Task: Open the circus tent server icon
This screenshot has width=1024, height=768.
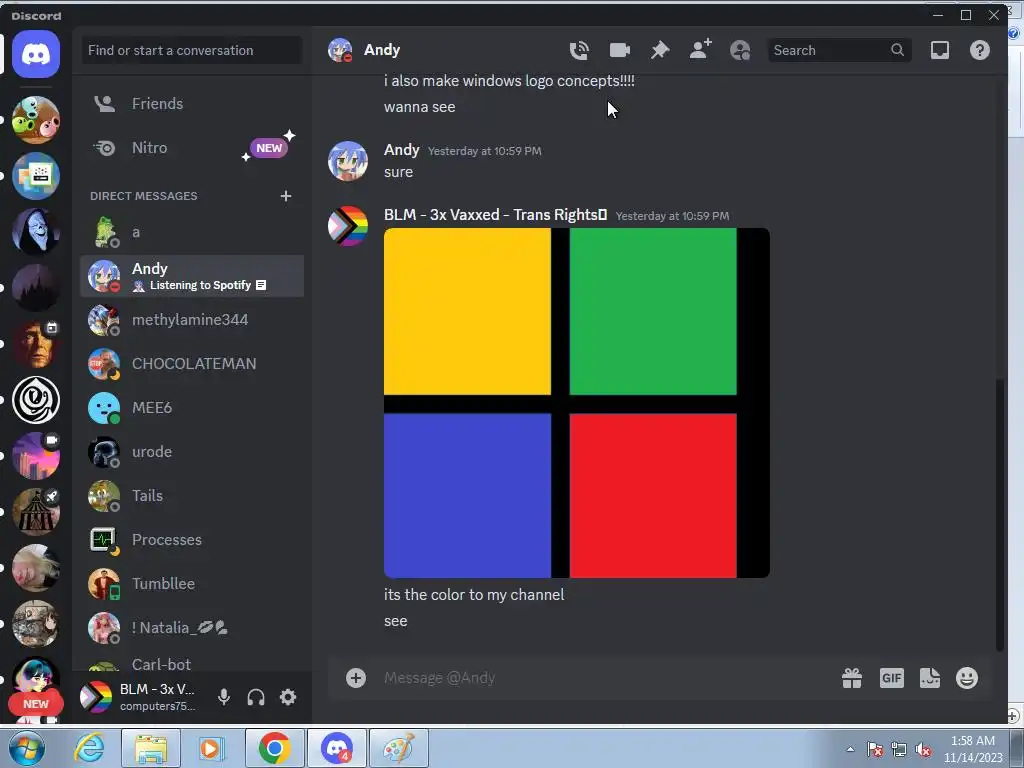Action: [36, 512]
